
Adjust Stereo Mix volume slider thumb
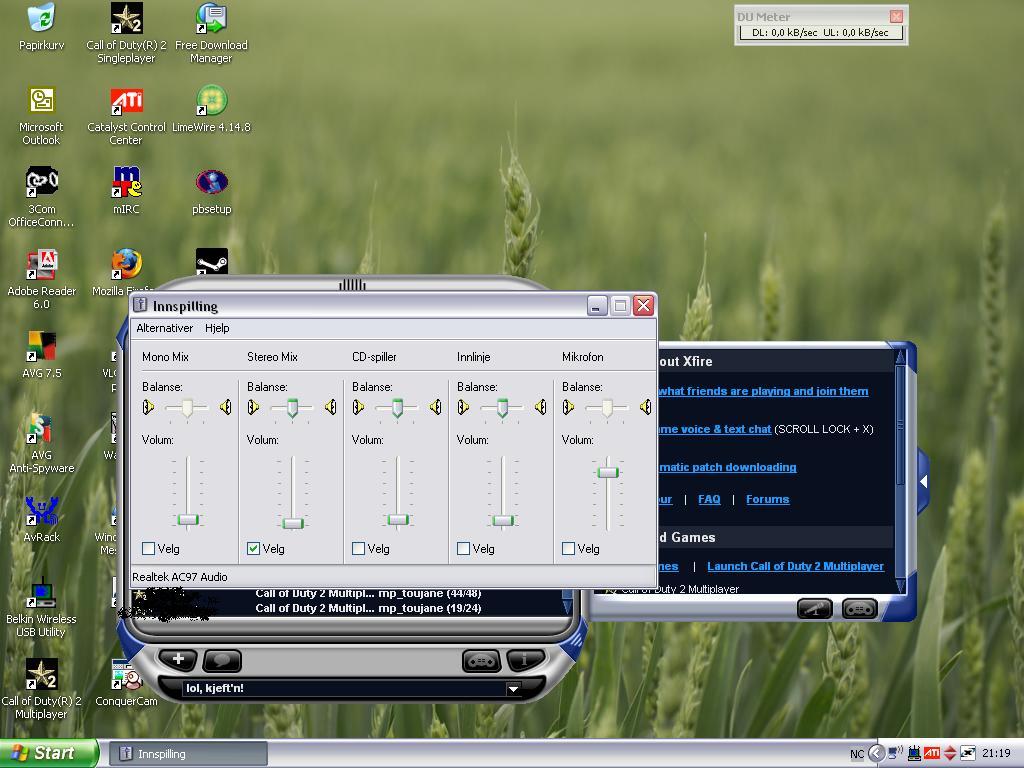(x=293, y=523)
